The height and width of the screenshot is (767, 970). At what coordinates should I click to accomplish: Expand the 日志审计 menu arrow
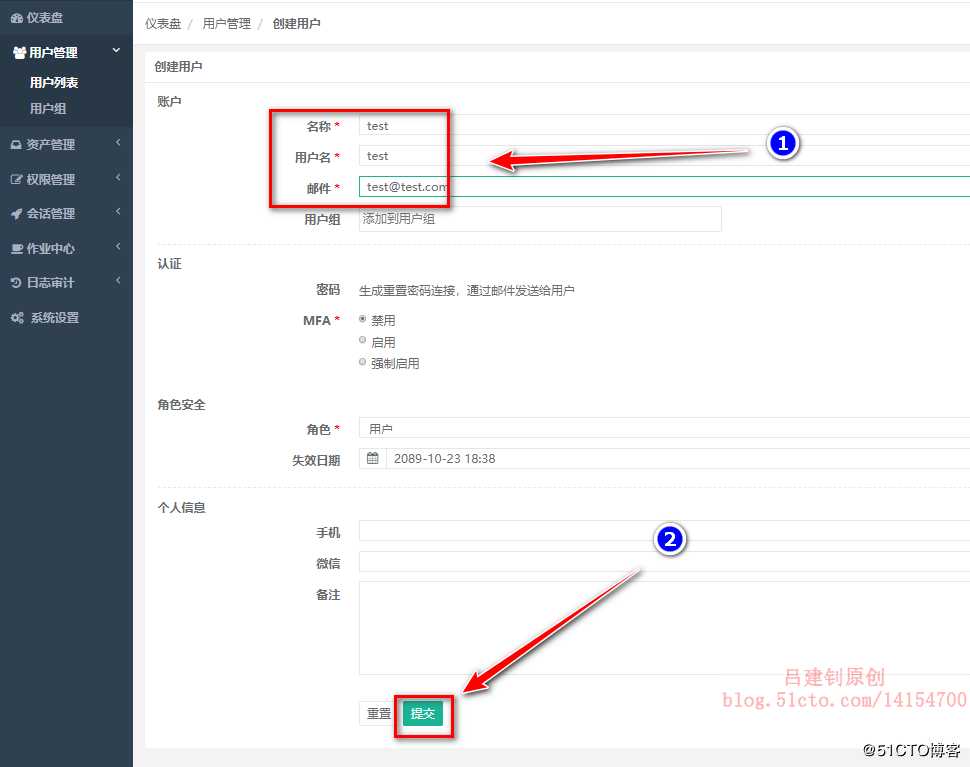pyautogui.click(x=118, y=281)
